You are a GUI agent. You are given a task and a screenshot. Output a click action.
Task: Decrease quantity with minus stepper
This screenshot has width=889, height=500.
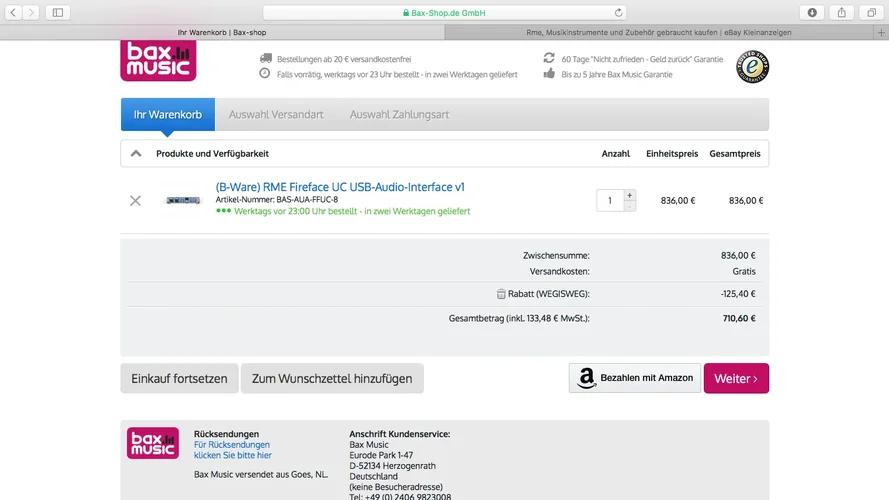point(629,206)
